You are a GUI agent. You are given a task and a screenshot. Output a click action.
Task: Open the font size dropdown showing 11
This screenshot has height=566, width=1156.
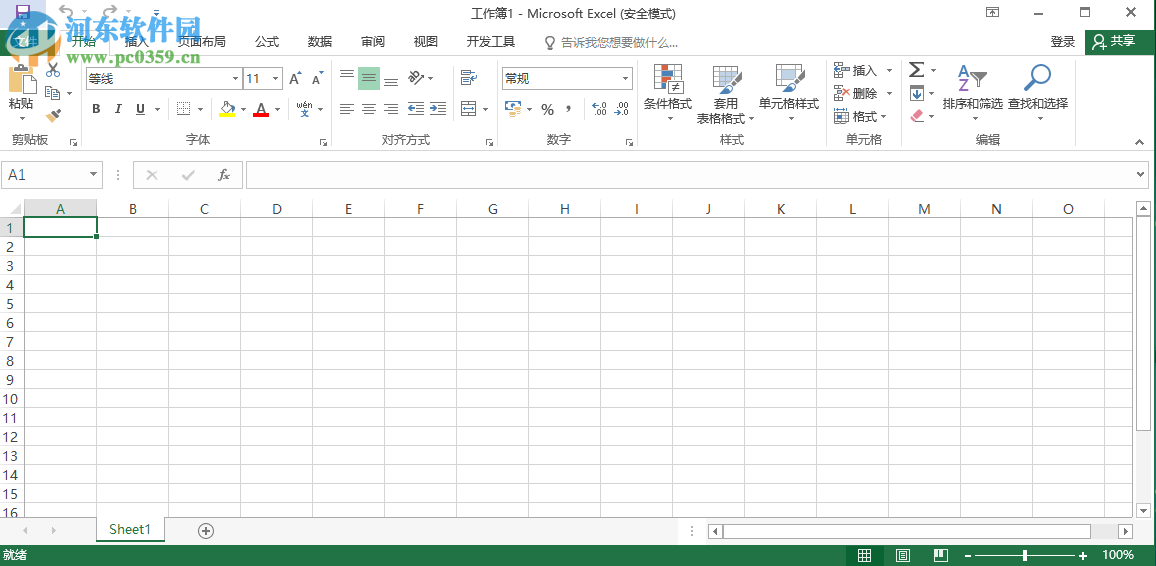(276, 78)
